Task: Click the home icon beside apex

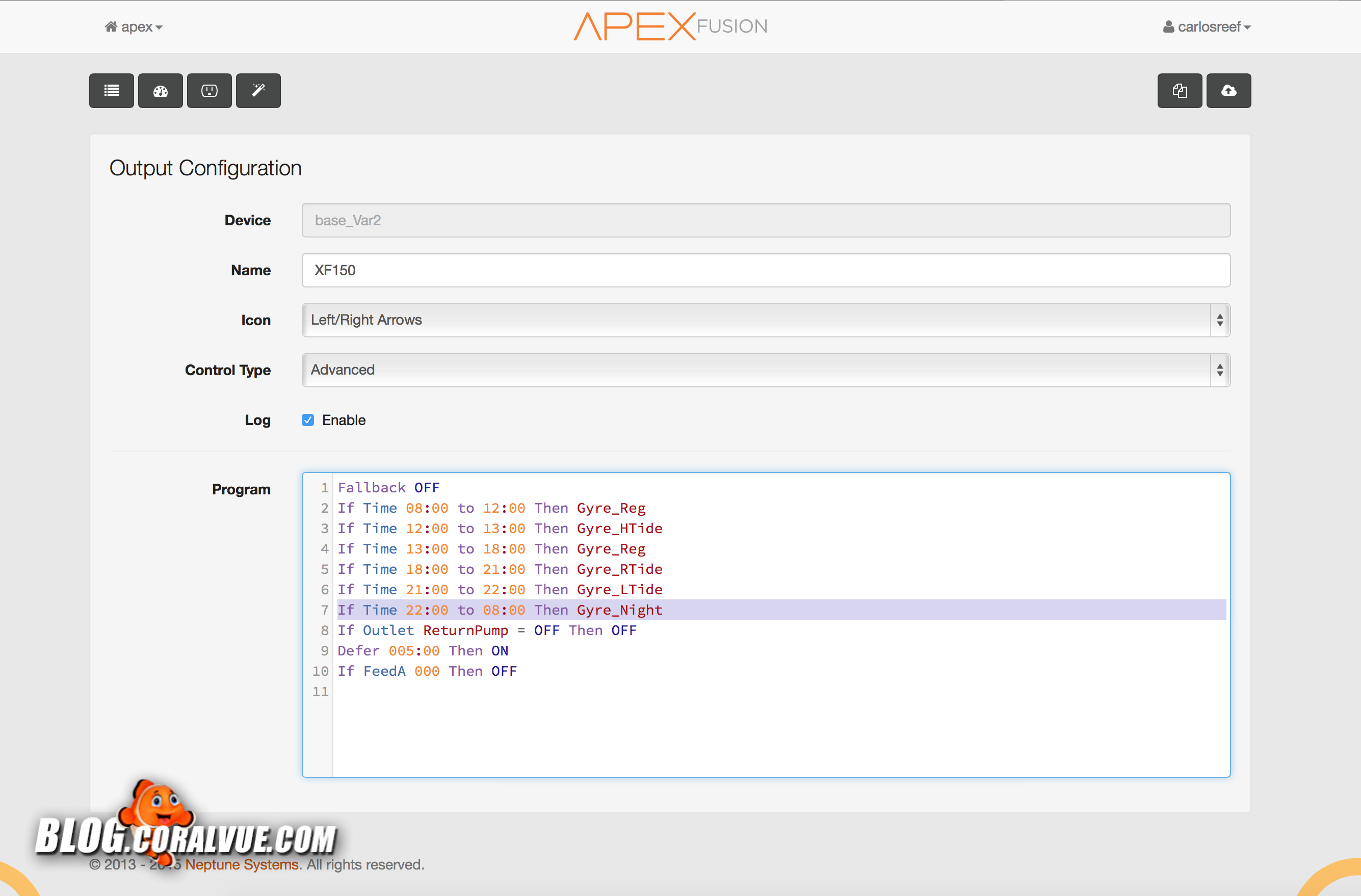Action: point(111,27)
